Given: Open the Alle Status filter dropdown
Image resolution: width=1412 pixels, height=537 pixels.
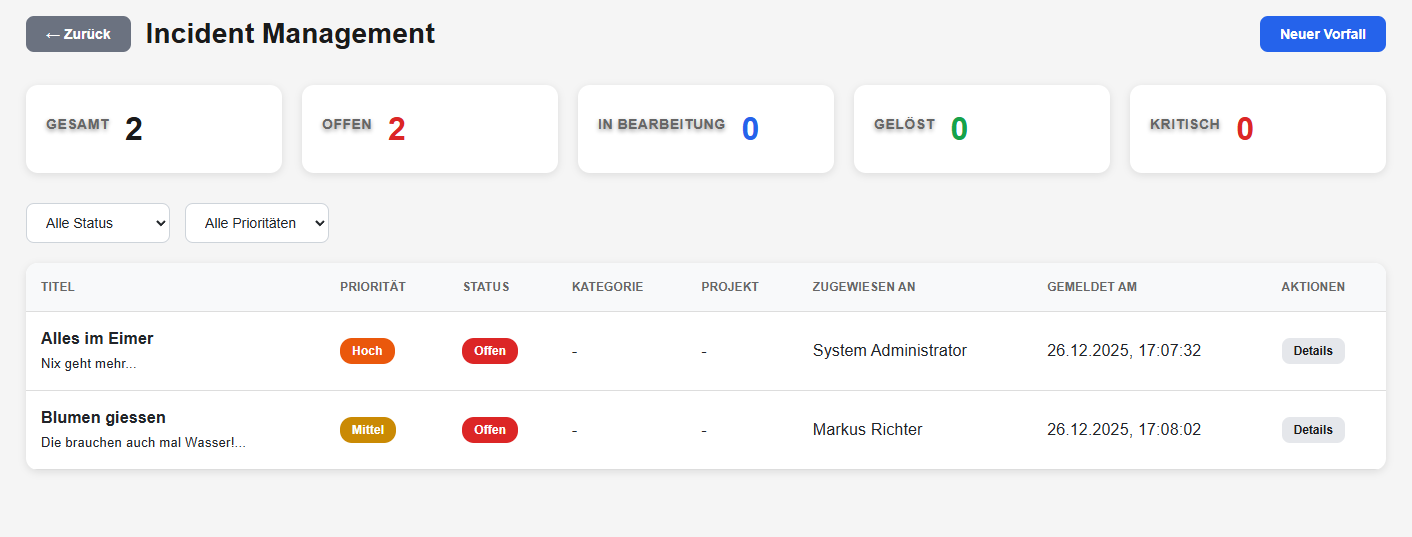Looking at the screenshot, I should coord(98,223).
